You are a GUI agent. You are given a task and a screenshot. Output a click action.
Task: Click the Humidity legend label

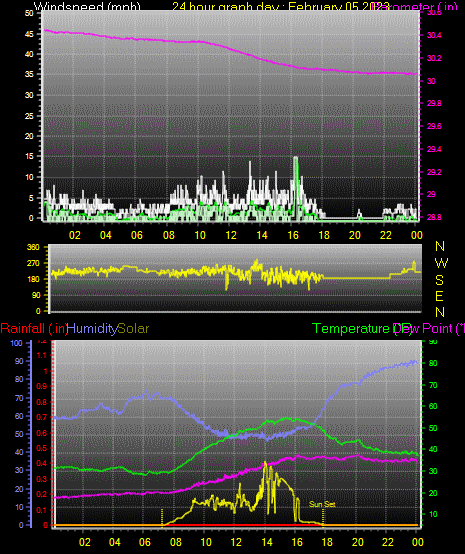[92, 329]
